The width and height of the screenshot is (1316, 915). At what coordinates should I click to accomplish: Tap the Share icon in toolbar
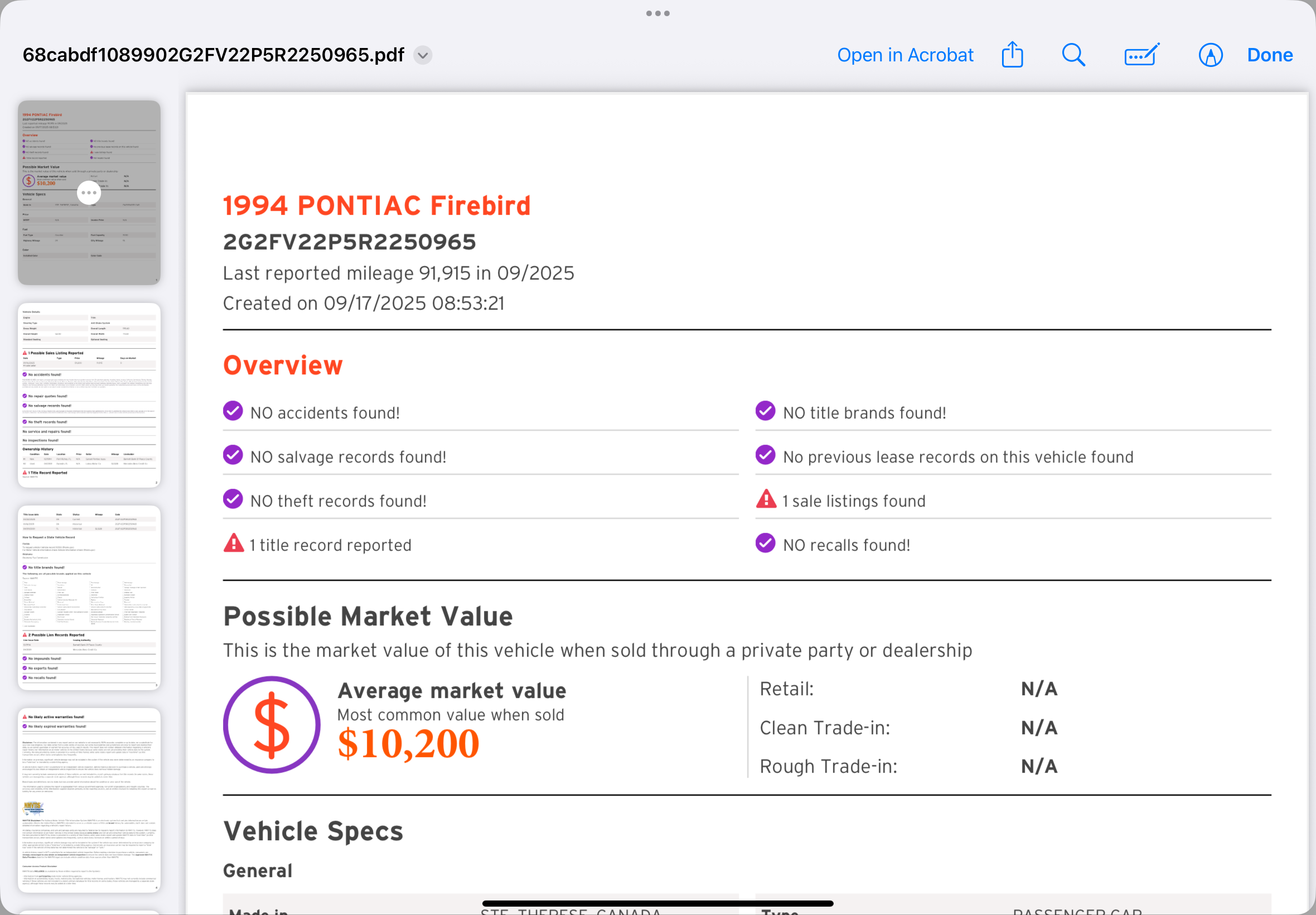(x=1012, y=55)
